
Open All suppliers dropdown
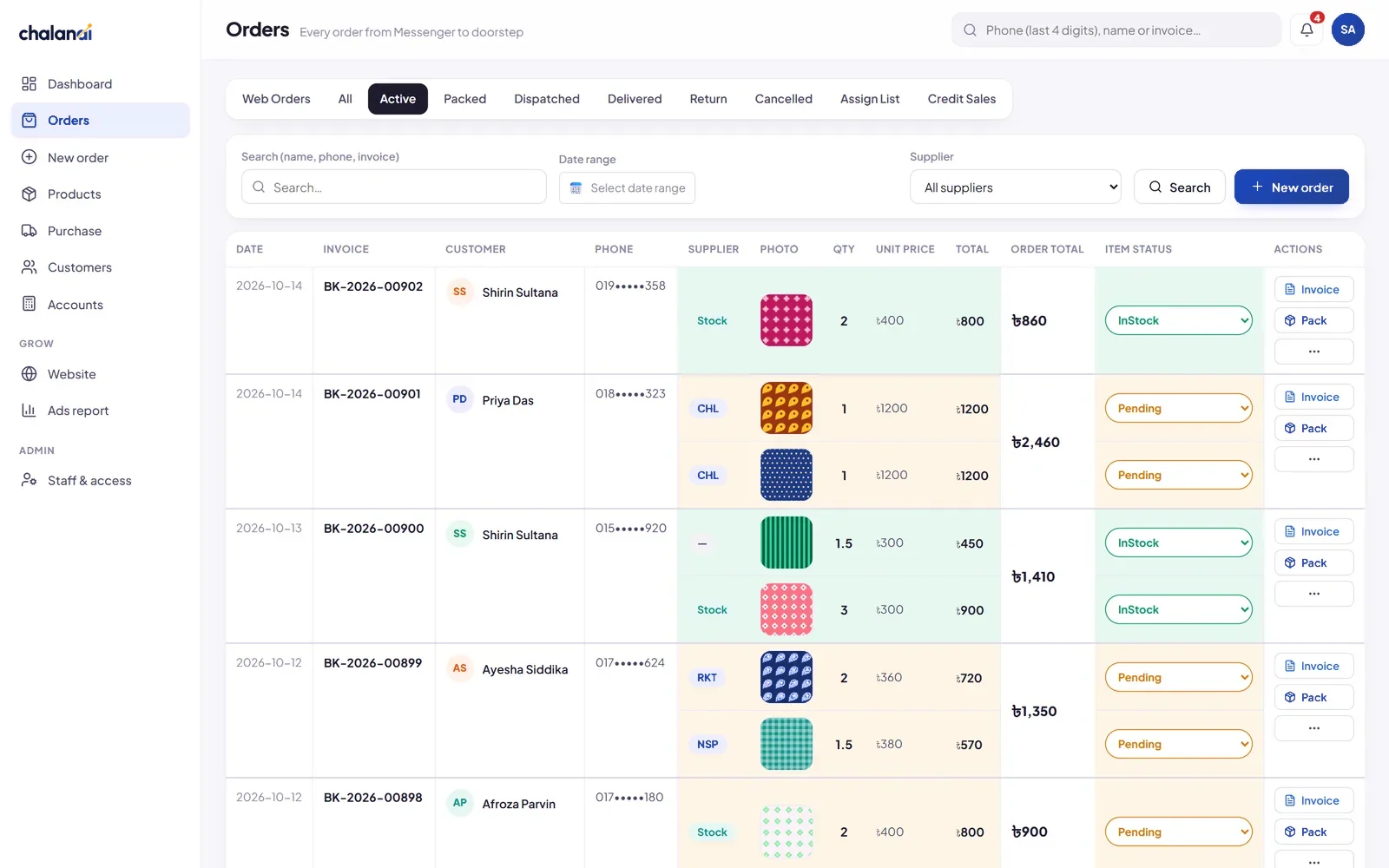pyautogui.click(x=1016, y=187)
